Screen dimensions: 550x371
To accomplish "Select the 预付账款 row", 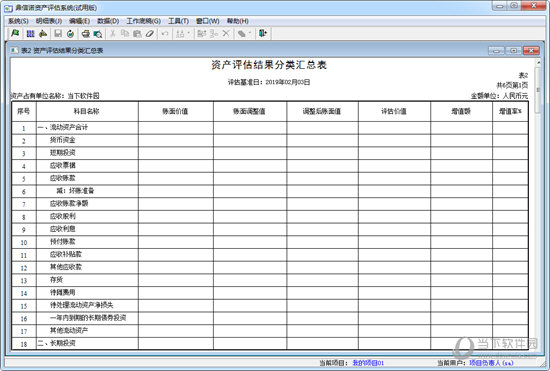I will 270,242.
